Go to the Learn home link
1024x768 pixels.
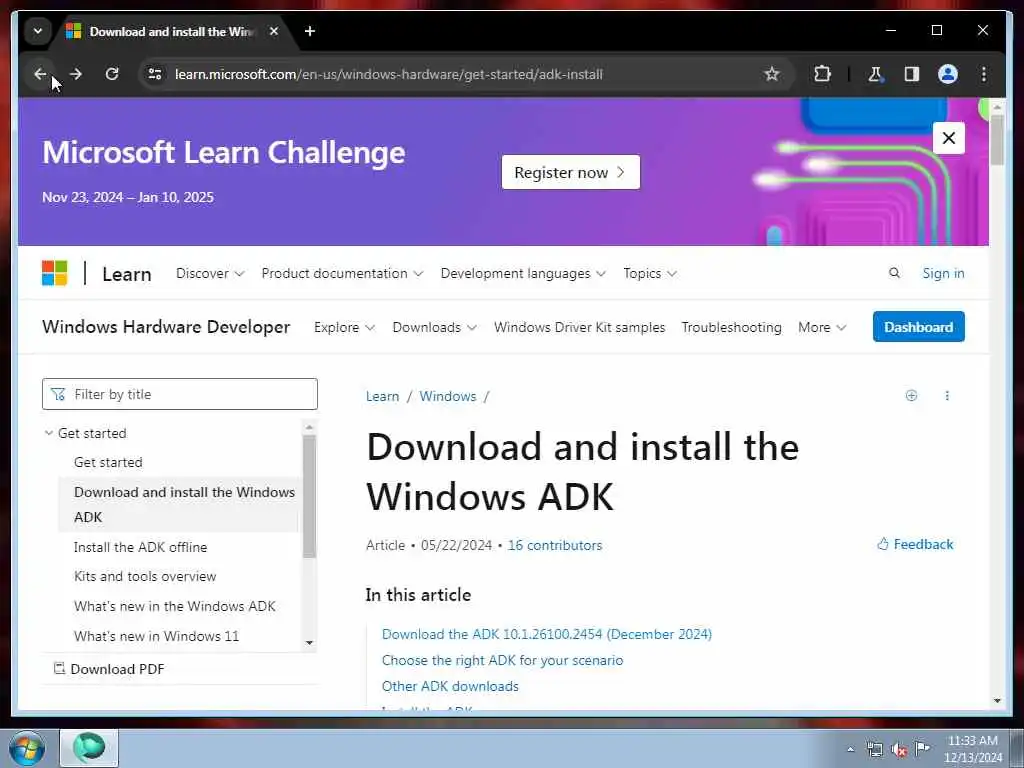(127, 274)
